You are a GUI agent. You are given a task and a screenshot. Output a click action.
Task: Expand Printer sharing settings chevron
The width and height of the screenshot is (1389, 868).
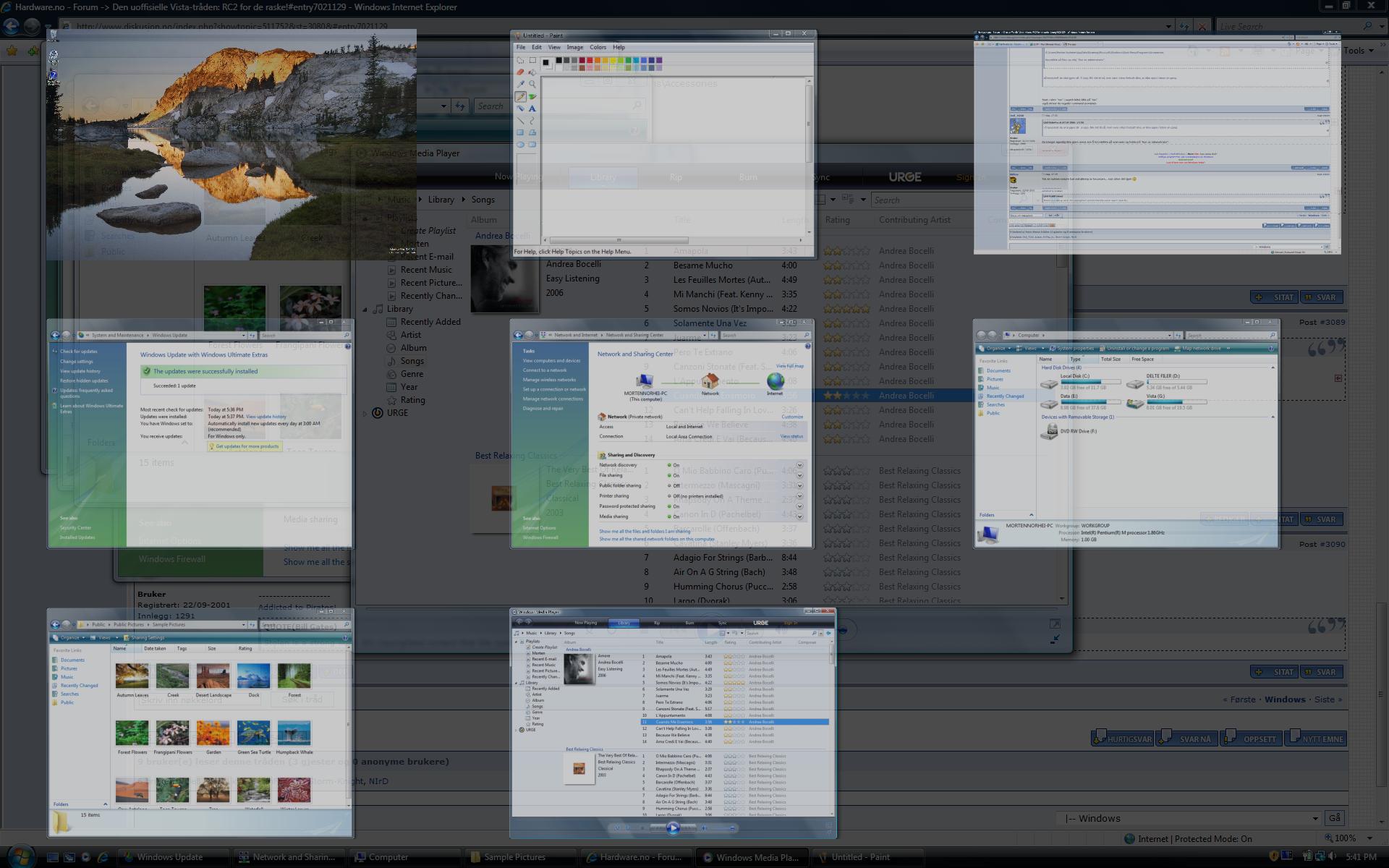point(799,496)
